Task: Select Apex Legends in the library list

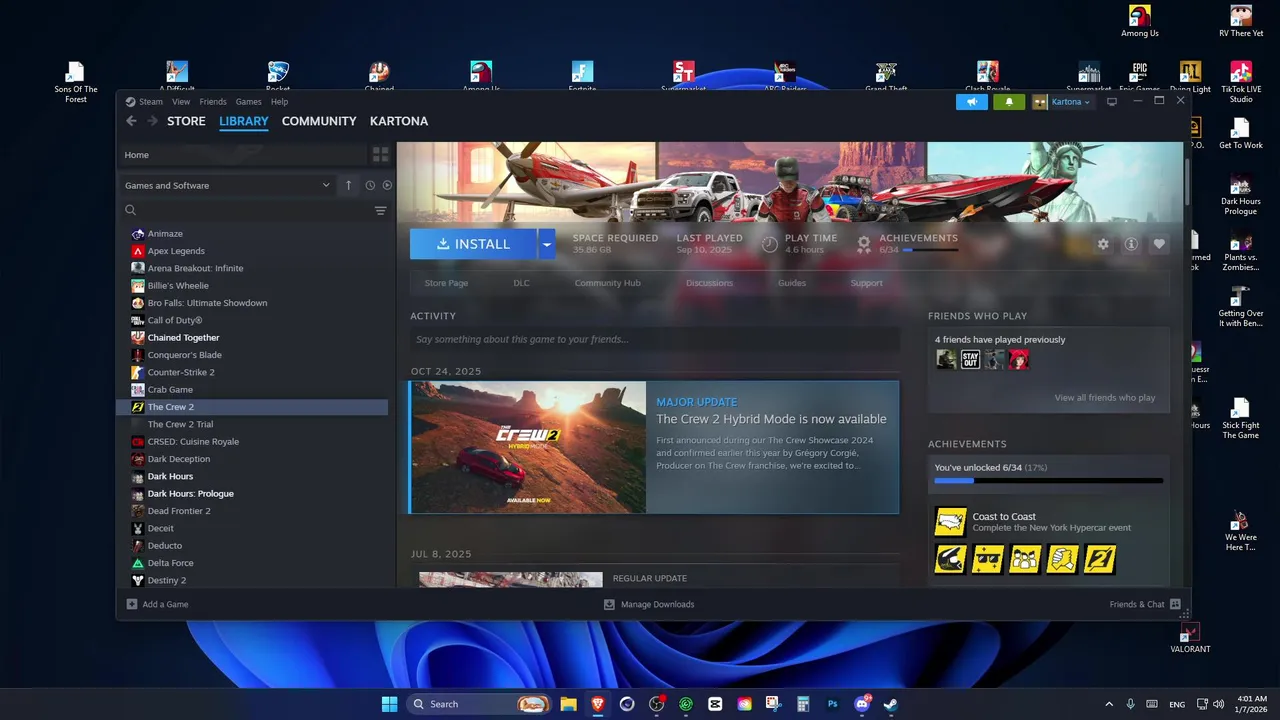Action: (176, 251)
